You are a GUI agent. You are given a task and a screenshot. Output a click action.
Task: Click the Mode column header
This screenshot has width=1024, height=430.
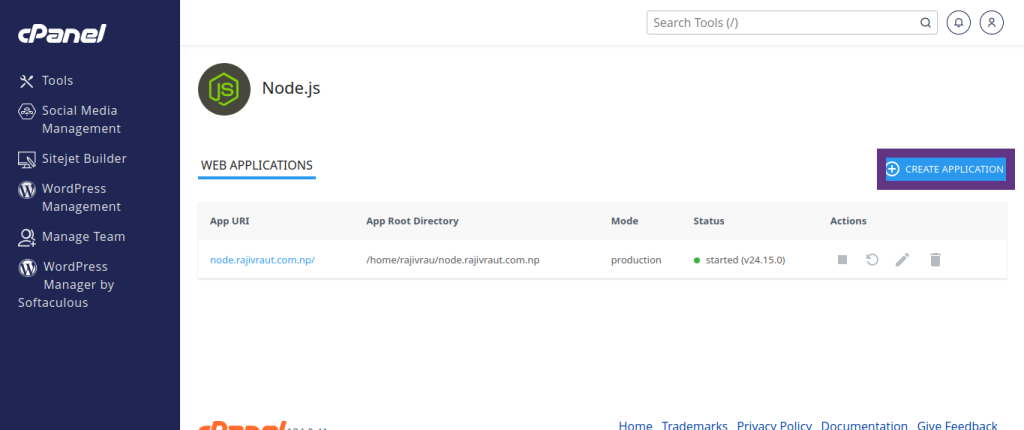pyautogui.click(x=624, y=221)
